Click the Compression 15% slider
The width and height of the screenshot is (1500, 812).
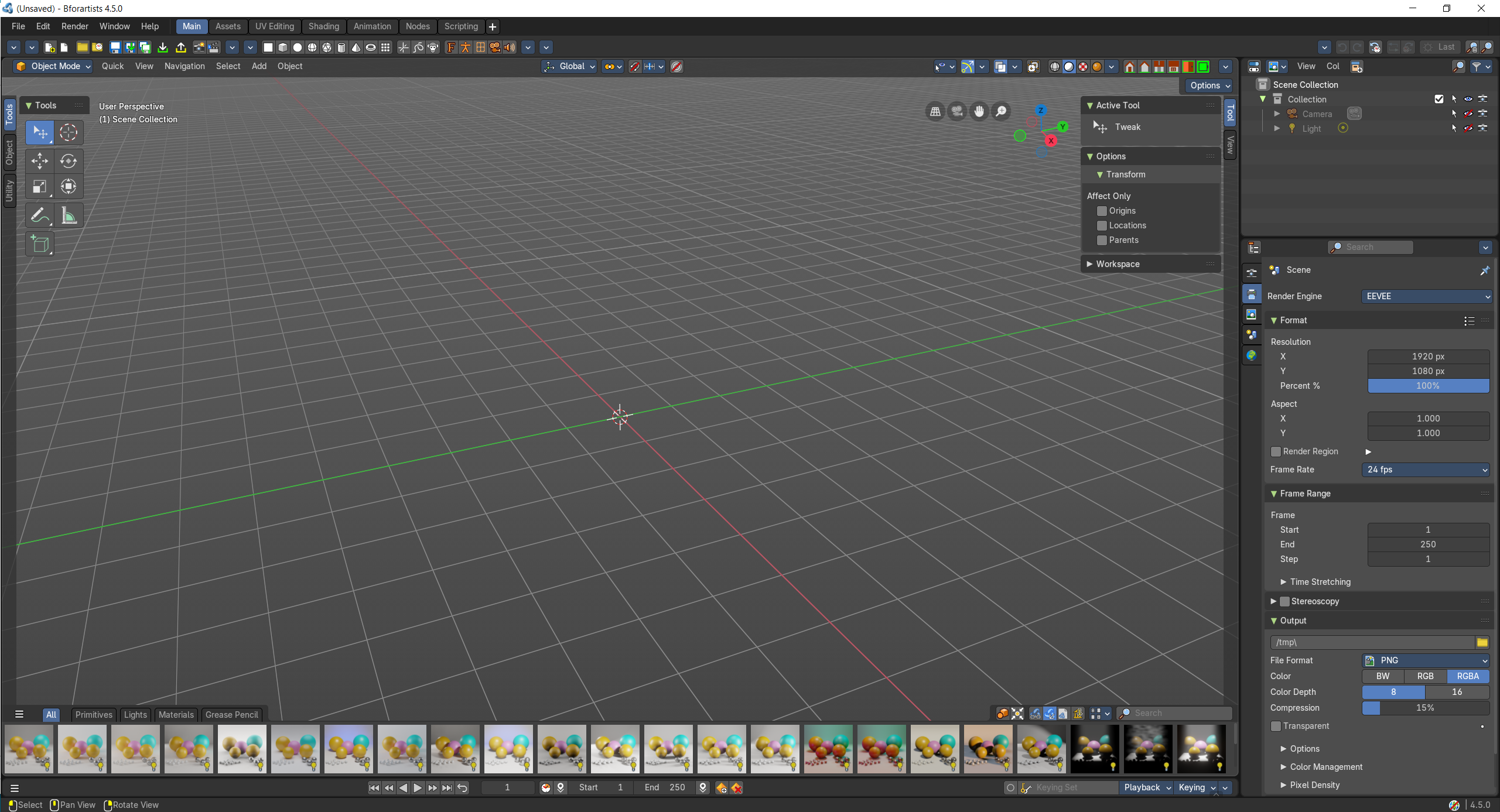(1426, 708)
